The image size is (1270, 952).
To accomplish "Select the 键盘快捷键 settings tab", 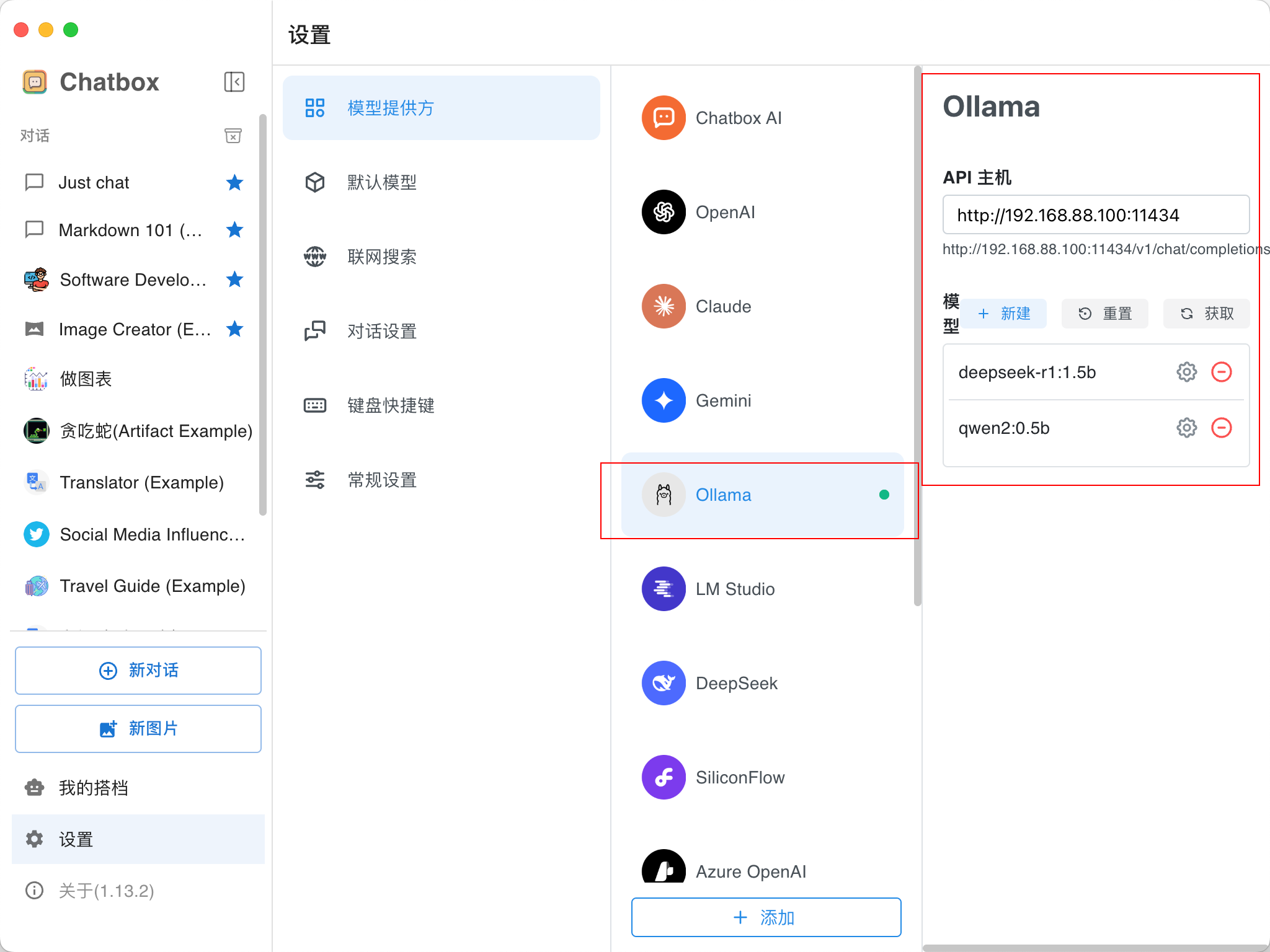I will pos(442,405).
